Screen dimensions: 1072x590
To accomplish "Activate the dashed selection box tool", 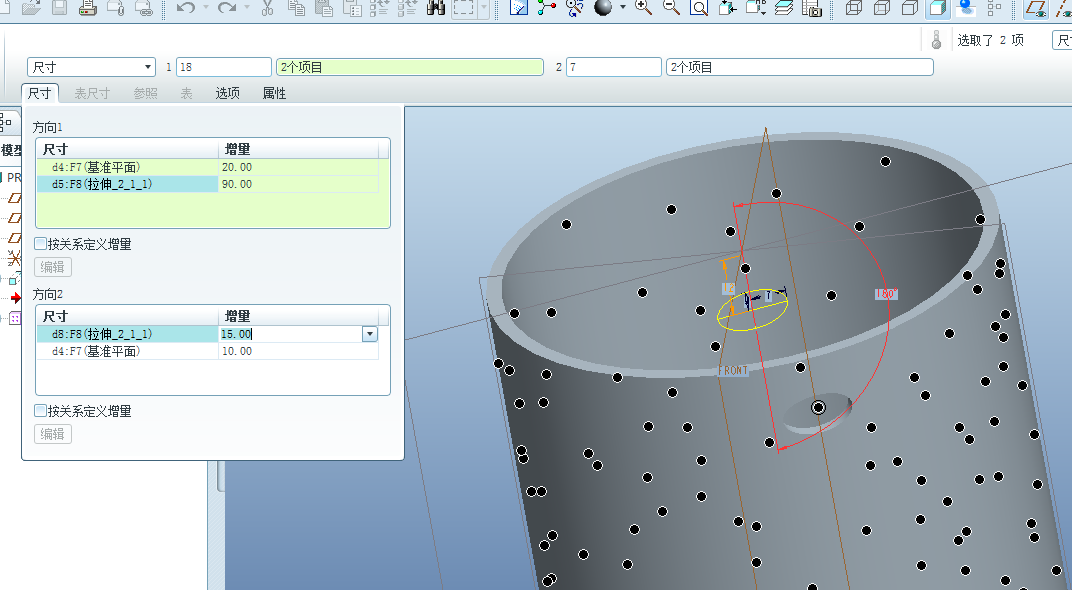I will point(464,8).
